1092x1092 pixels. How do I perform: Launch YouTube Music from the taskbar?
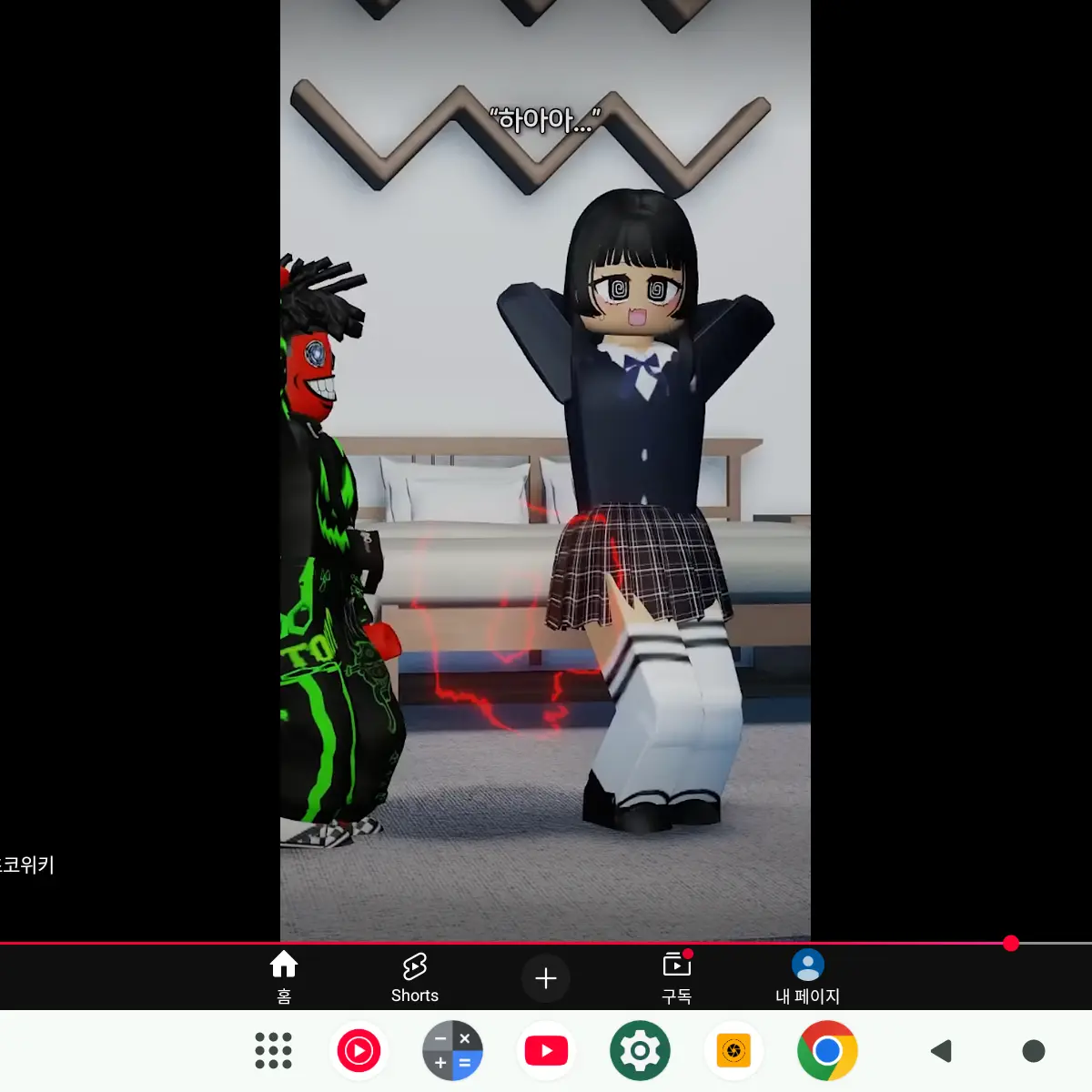click(x=359, y=1051)
